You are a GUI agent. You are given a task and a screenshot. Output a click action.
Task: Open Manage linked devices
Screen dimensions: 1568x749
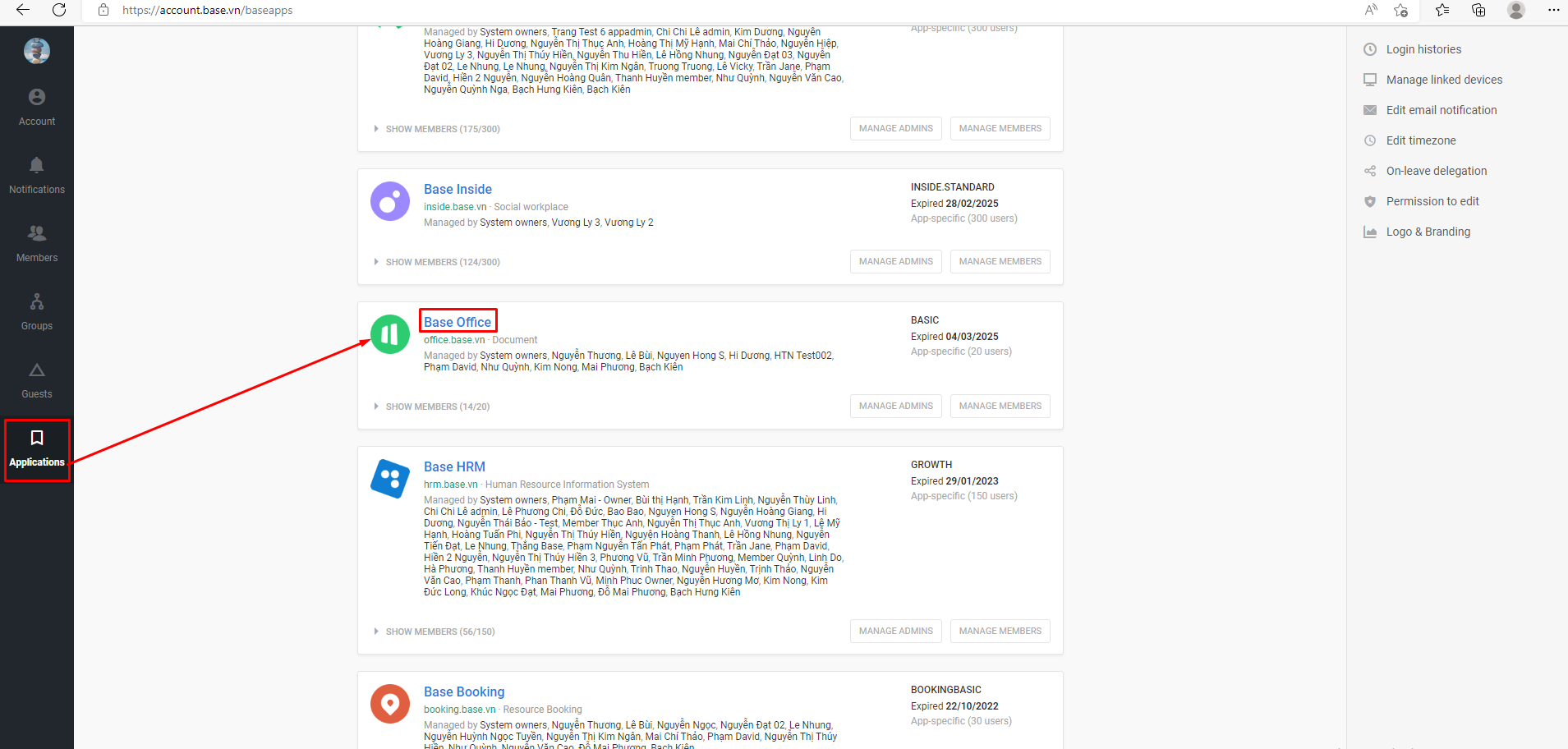click(x=1444, y=80)
